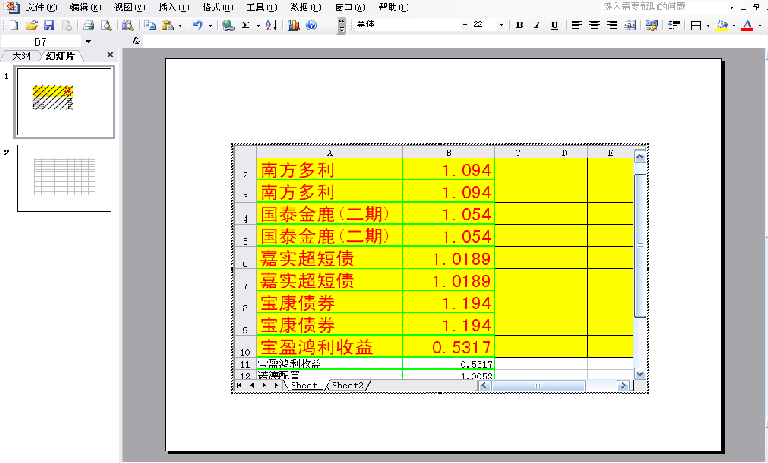Open the font name dropdown

[465, 25]
